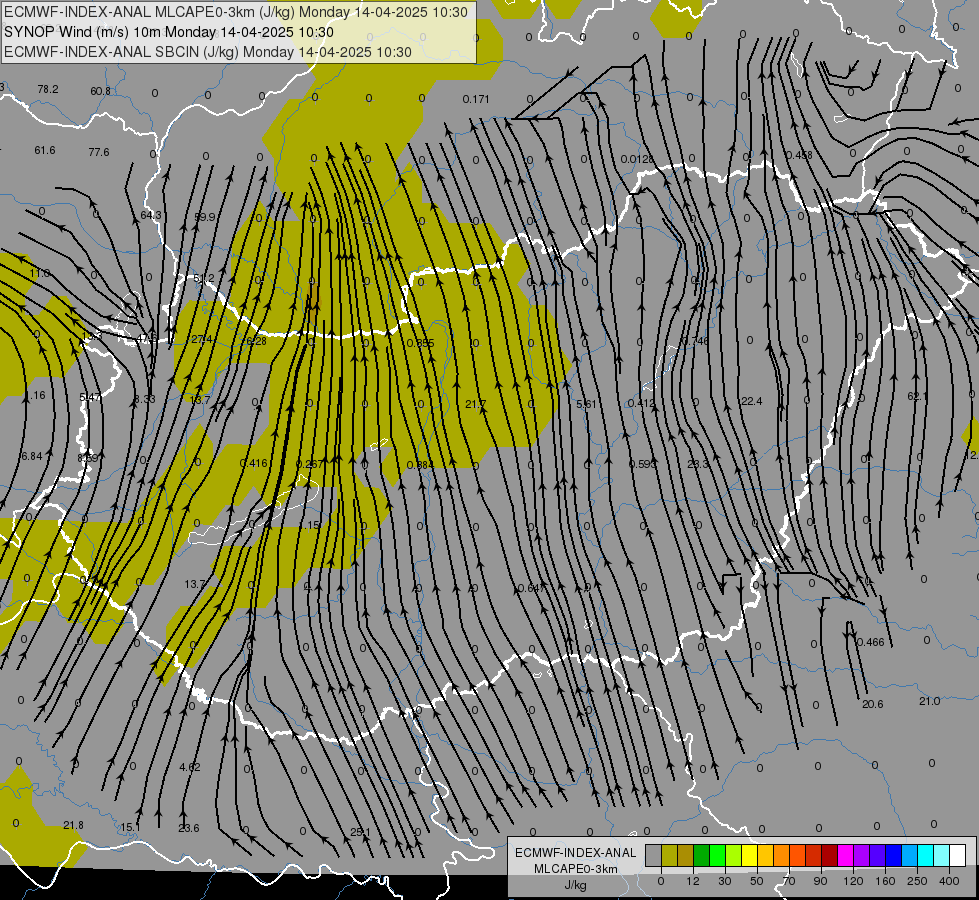Click the legend scale value 90

(x=820, y=881)
